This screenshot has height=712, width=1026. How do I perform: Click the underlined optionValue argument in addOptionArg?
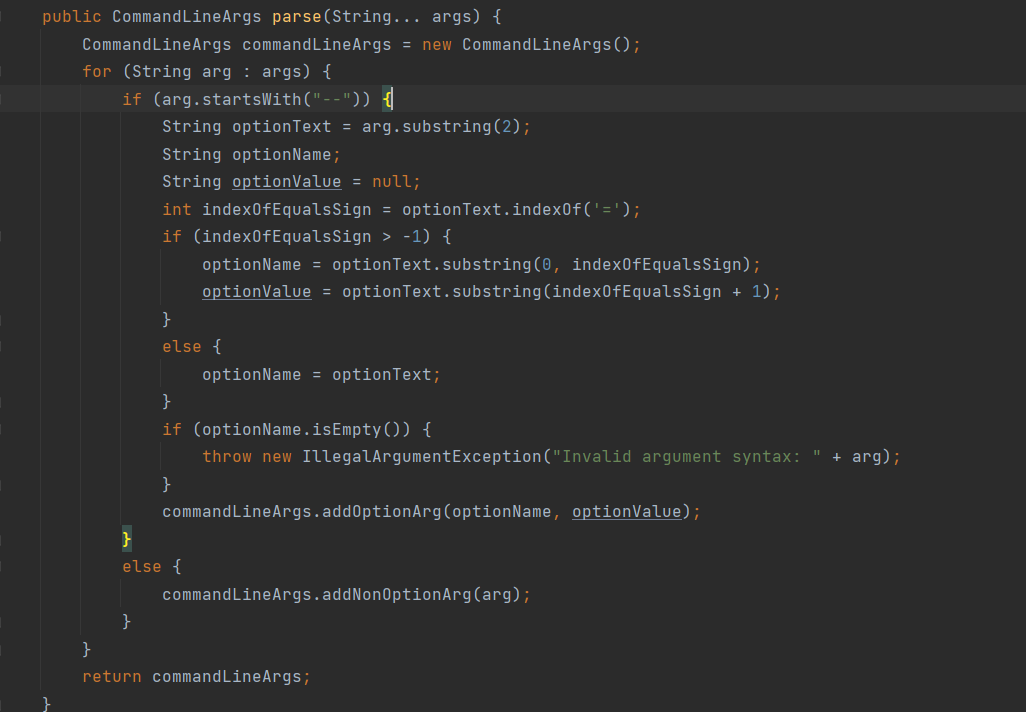tap(627, 511)
